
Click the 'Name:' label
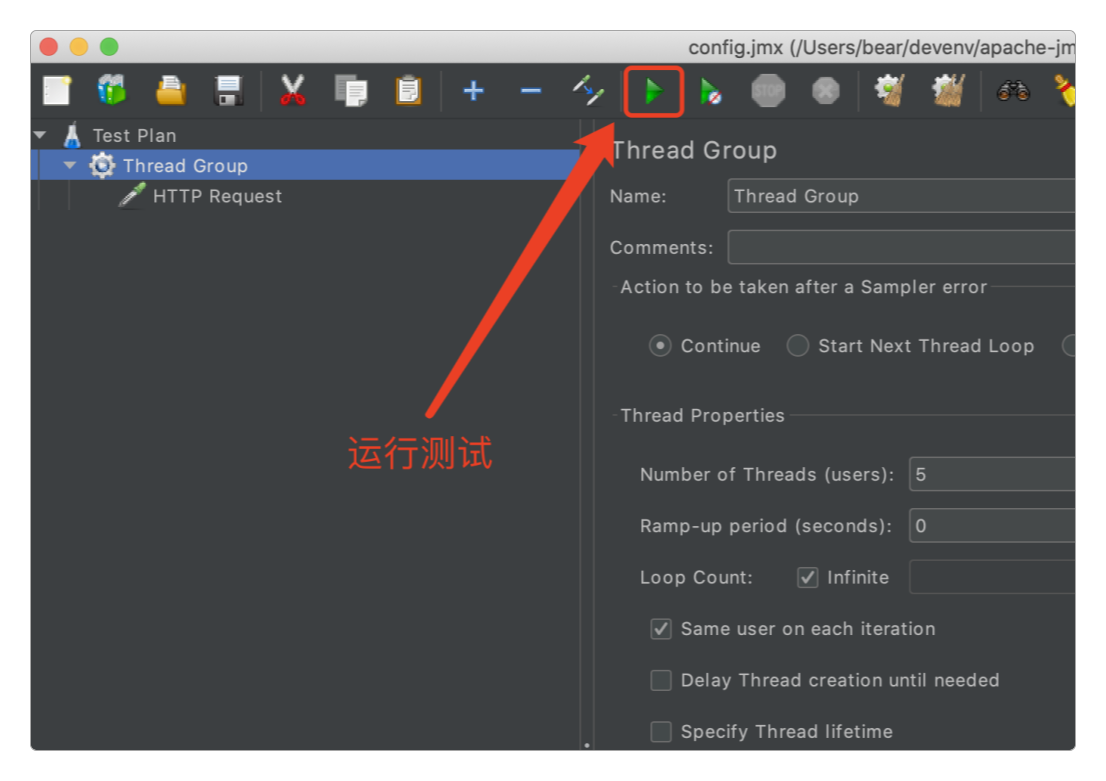point(638,196)
